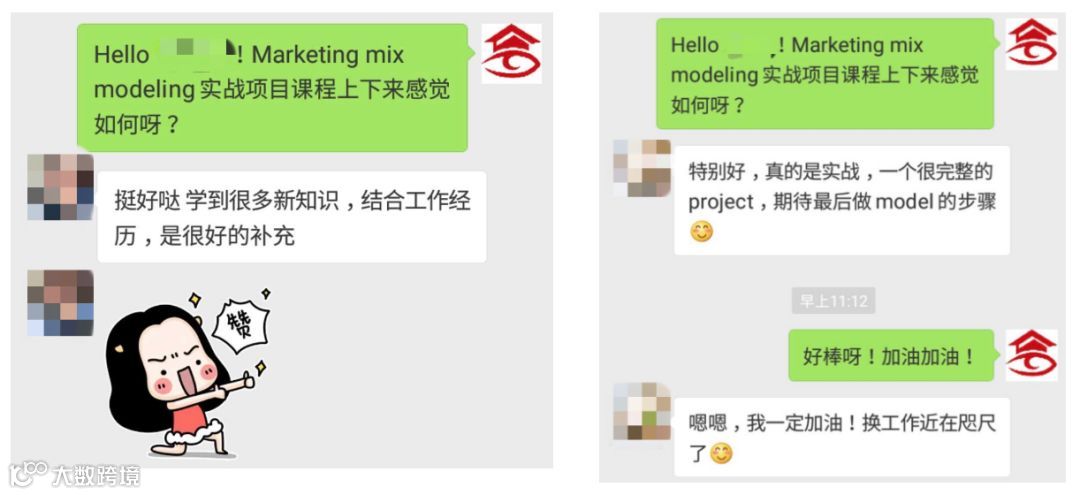Open the blurred avatar next to 嗯嗯 message
Viewport: 1080px width, 495px height.
coord(642,411)
